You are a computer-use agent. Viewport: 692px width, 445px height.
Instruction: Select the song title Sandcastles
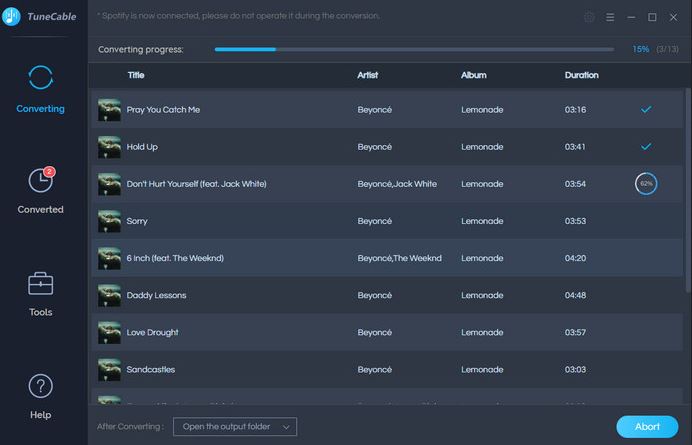click(150, 369)
